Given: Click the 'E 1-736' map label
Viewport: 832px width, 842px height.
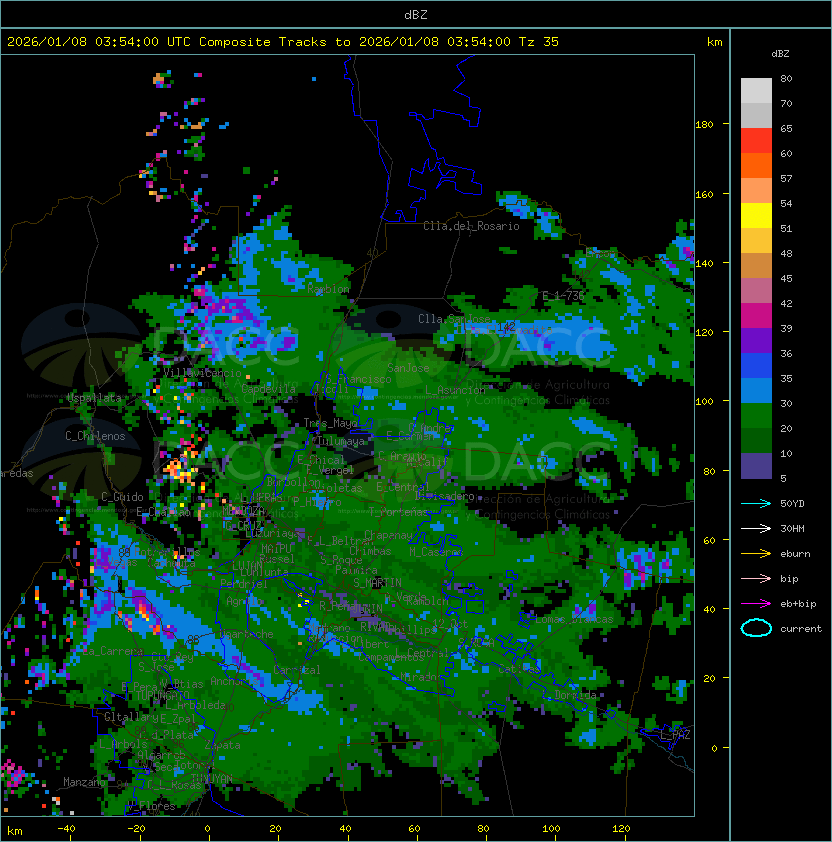Looking at the screenshot, I should pyautogui.click(x=563, y=295).
